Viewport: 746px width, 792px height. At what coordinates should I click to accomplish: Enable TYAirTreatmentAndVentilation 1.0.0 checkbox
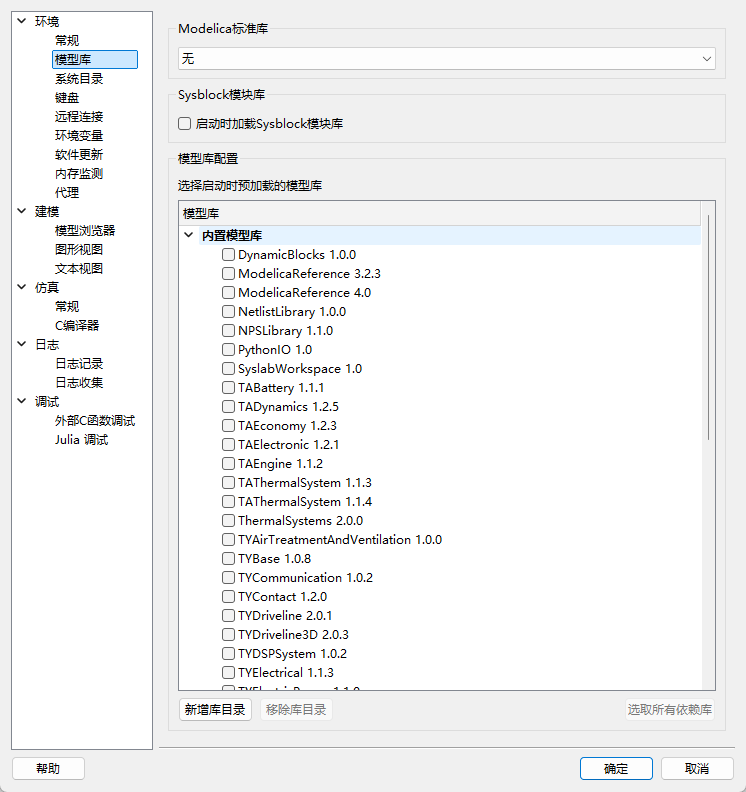(x=228, y=540)
